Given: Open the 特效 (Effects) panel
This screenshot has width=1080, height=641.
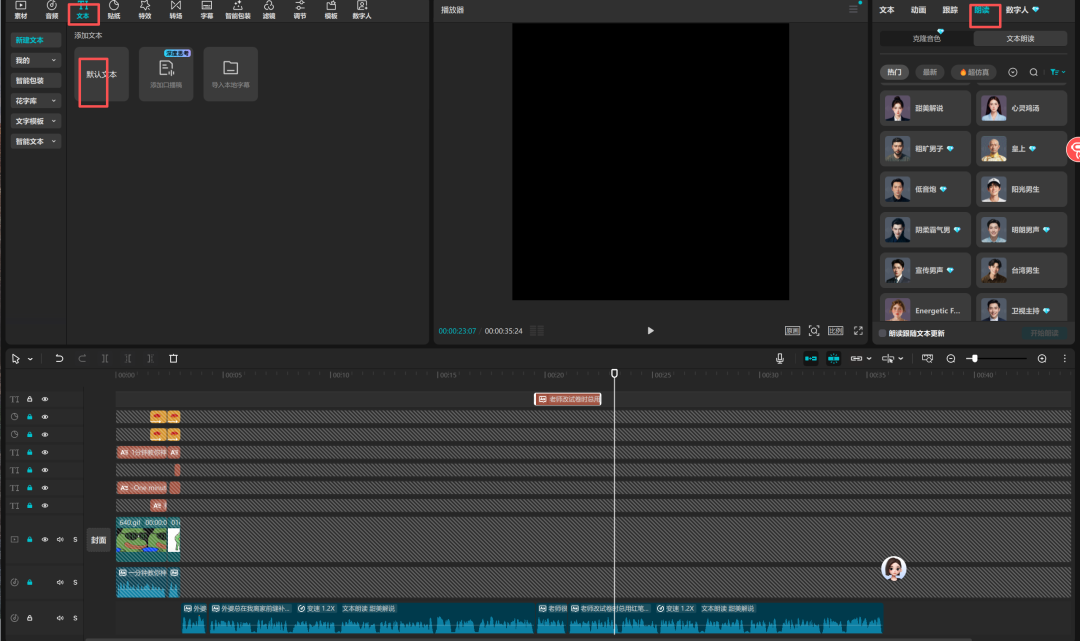Looking at the screenshot, I should tap(145, 10).
